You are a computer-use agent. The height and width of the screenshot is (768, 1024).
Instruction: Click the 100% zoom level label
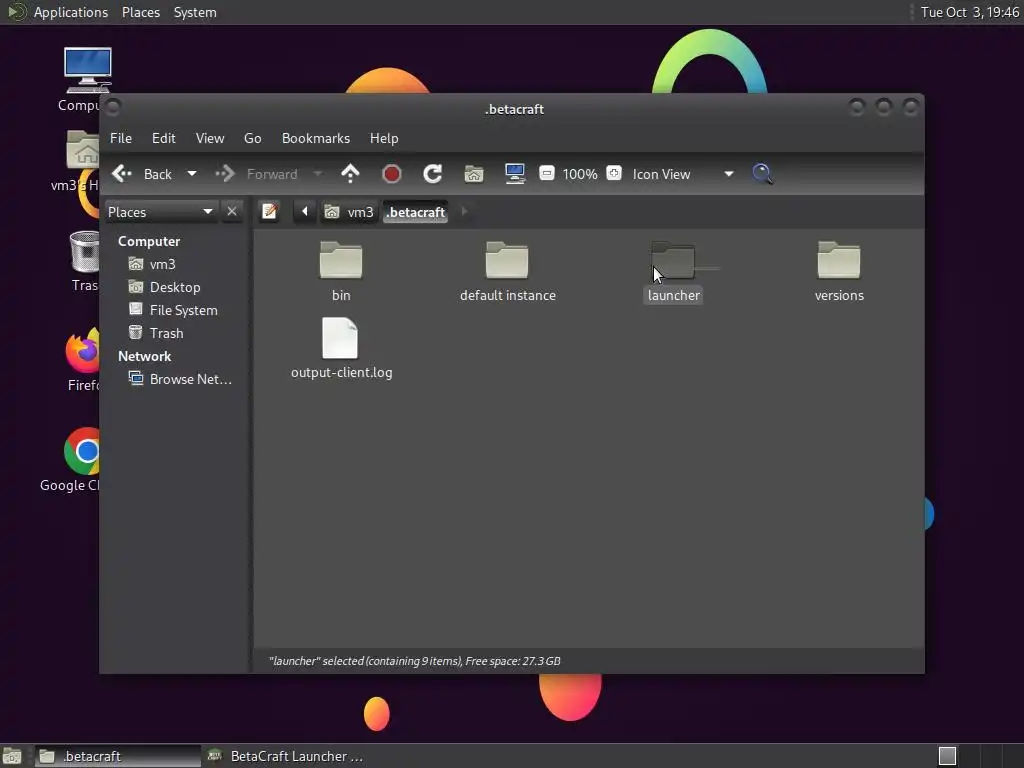point(580,174)
